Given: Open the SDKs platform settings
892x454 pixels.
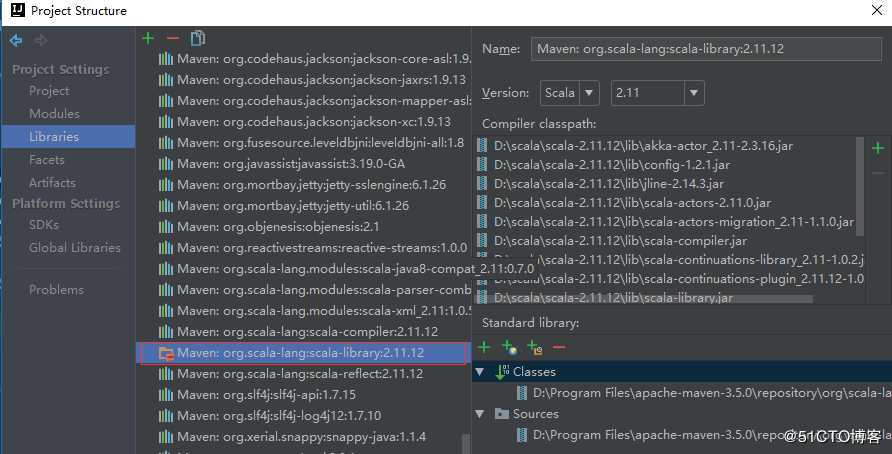Looking at the screenshot, I should (44, 225).
